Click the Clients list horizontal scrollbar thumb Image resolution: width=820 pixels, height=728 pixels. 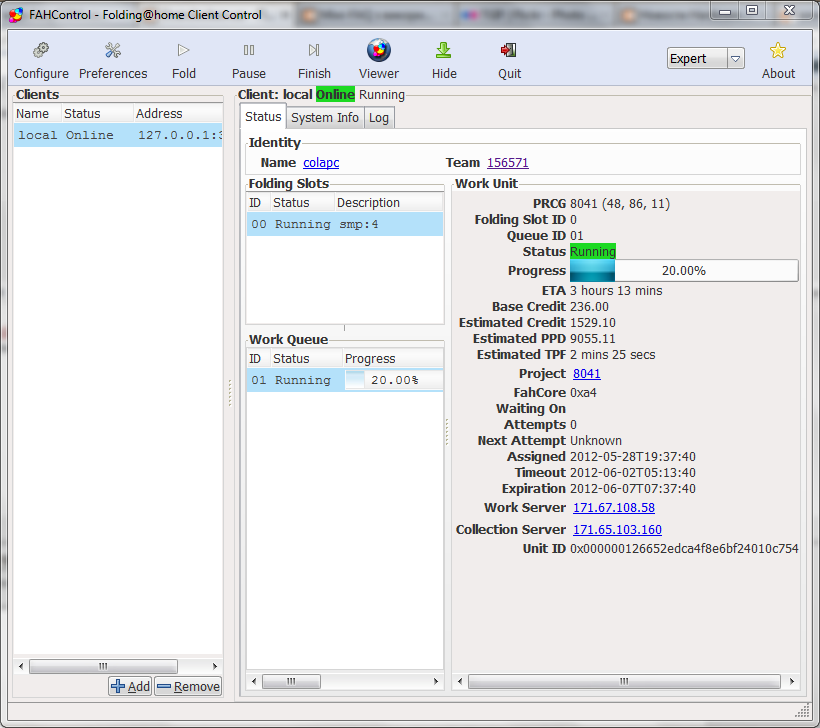pyautogui.click(x=103, y=666)
